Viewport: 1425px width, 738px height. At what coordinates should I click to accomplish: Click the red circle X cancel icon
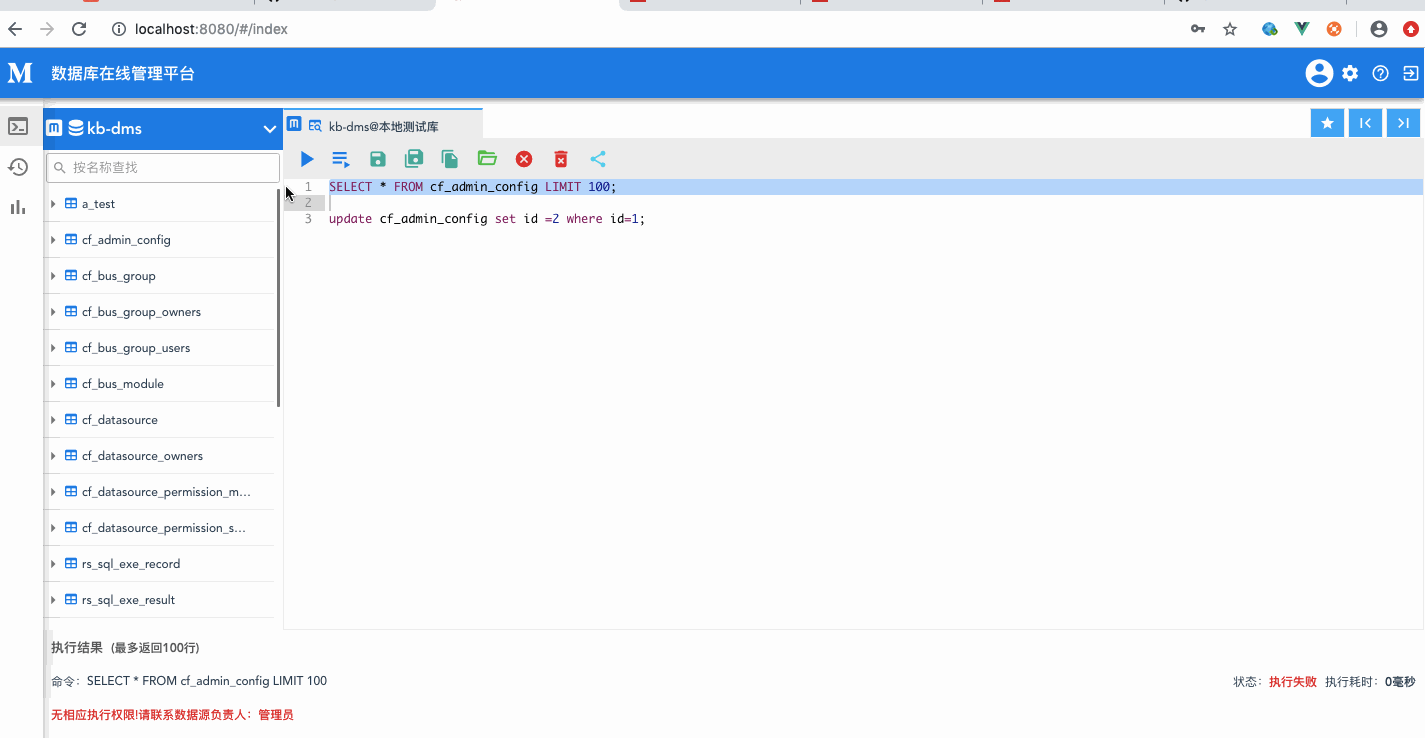[x=524, y=159]
